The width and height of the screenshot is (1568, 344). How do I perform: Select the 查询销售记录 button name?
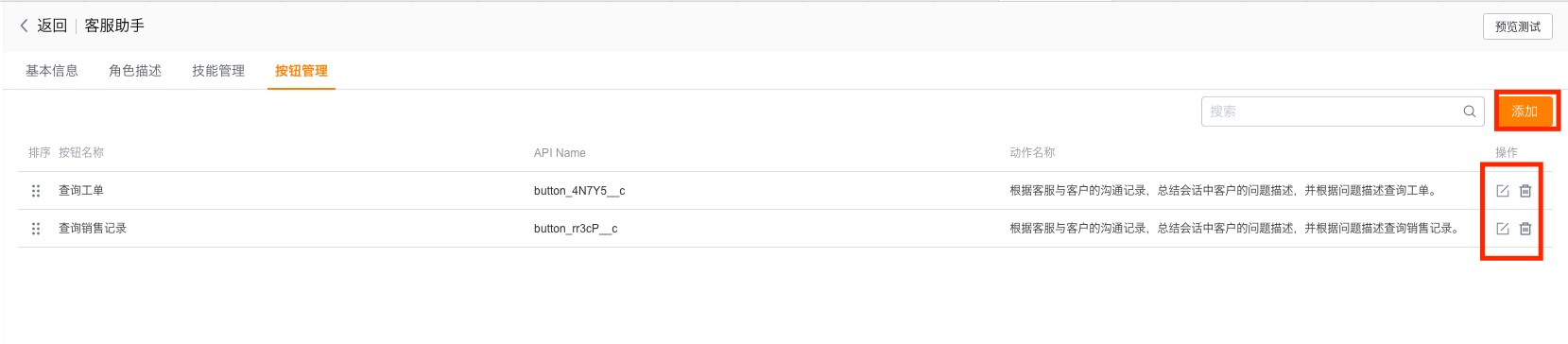pyautogui.click(x=93, y=229)
